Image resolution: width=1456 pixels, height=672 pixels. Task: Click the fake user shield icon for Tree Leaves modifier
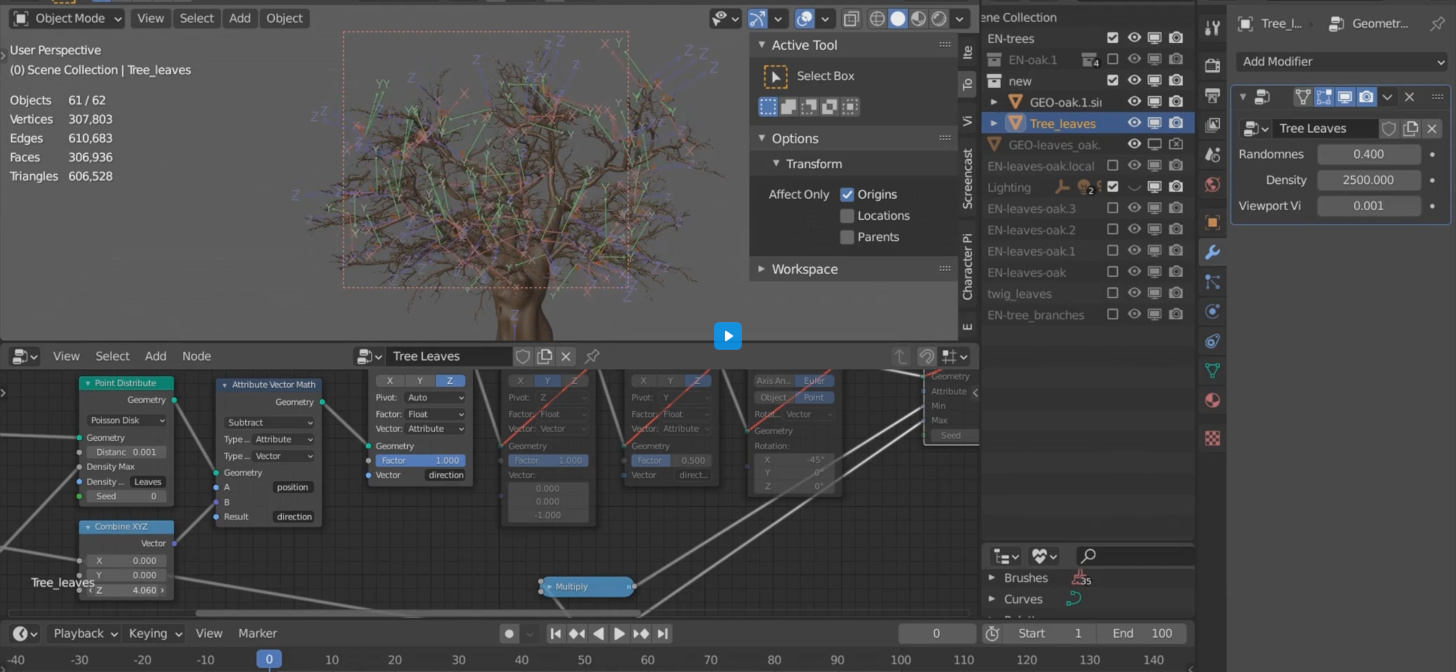pos(1389,129)
